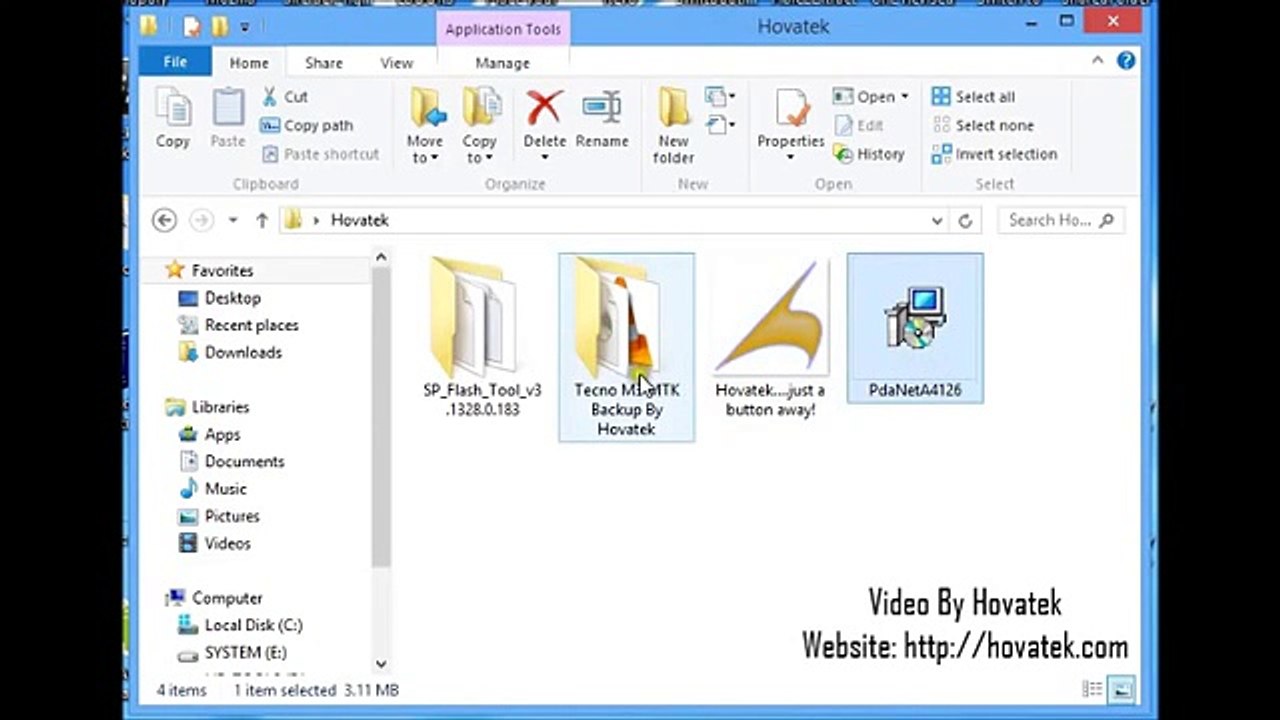Expand the address bar history dropdown
This screenshot has height=720, width=1280.
[x=937, y=220]
